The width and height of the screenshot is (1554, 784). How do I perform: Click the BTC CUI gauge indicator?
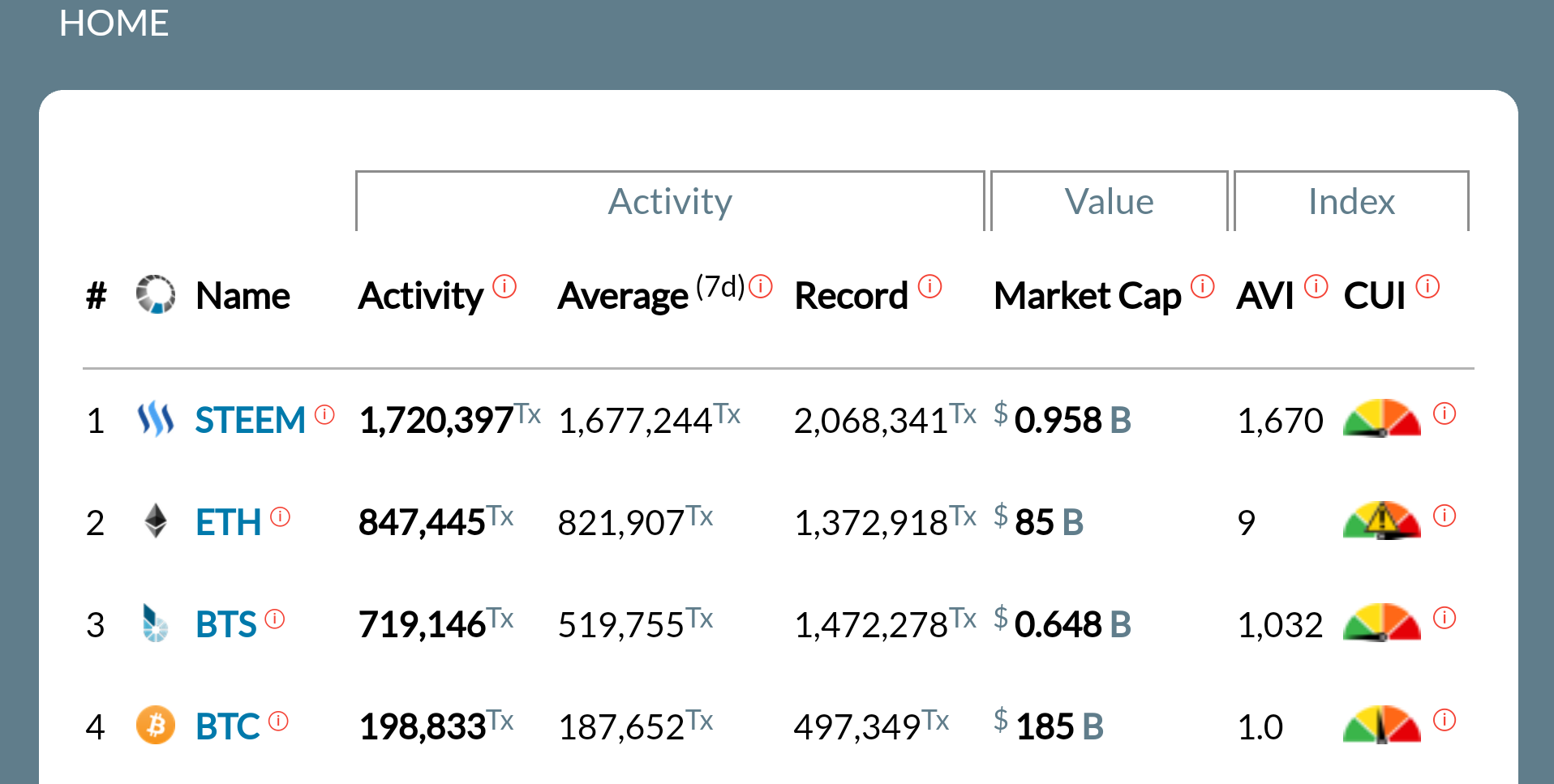(1381, 725)
